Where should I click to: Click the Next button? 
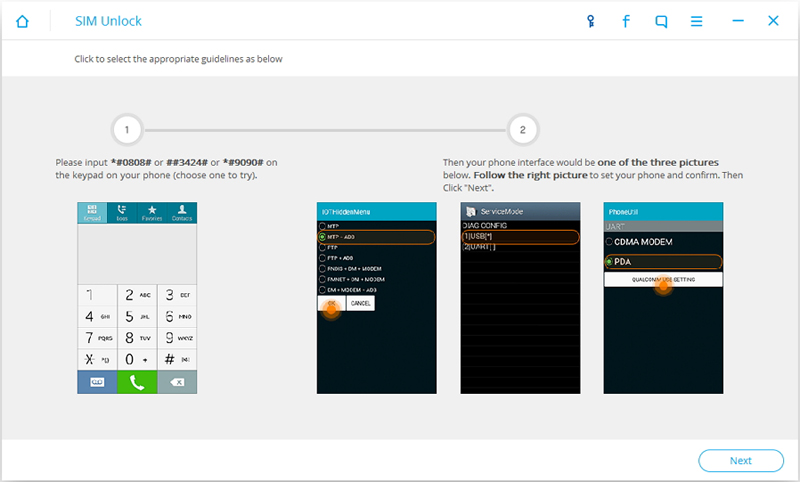coord(741,461)
